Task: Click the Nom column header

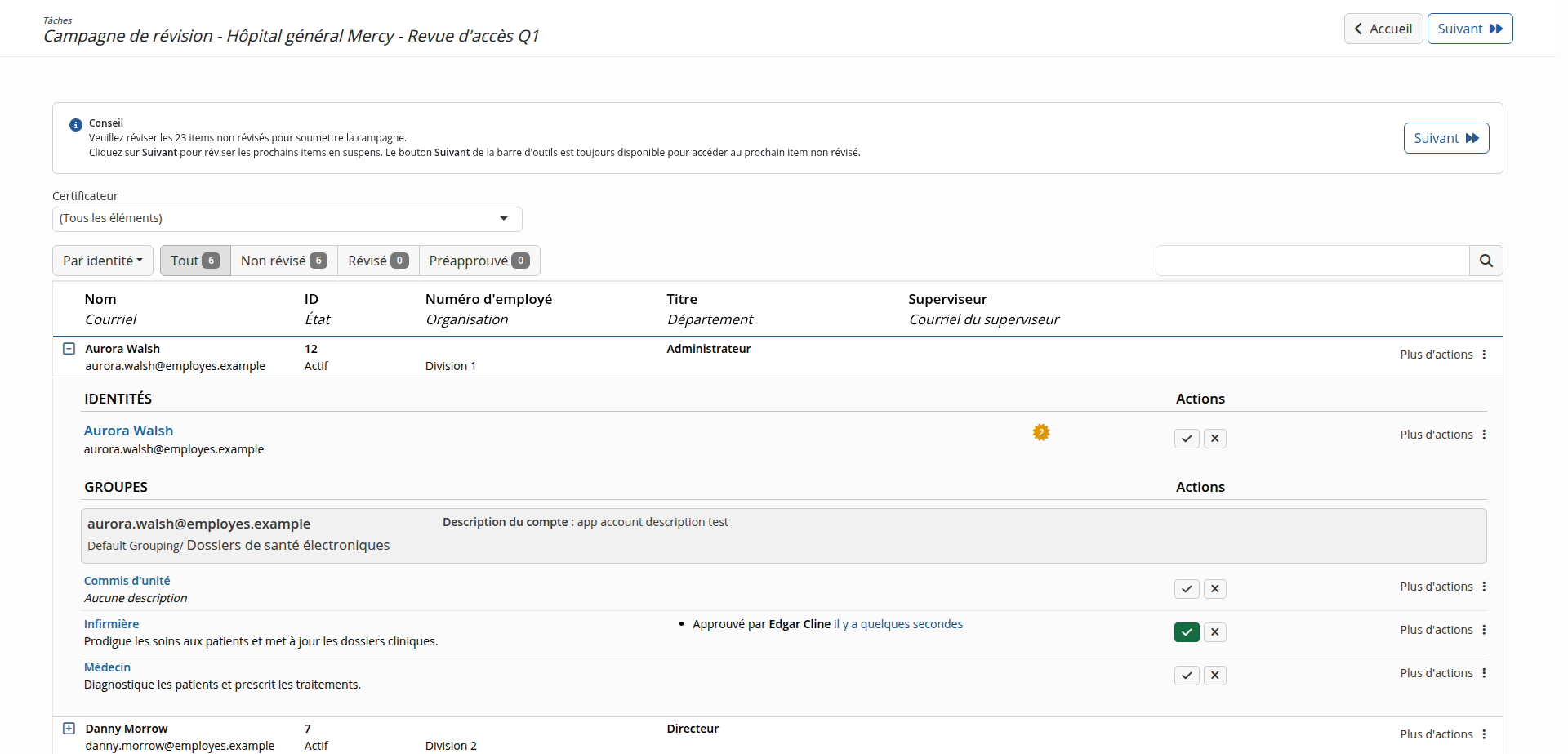Action: (100, 299)
